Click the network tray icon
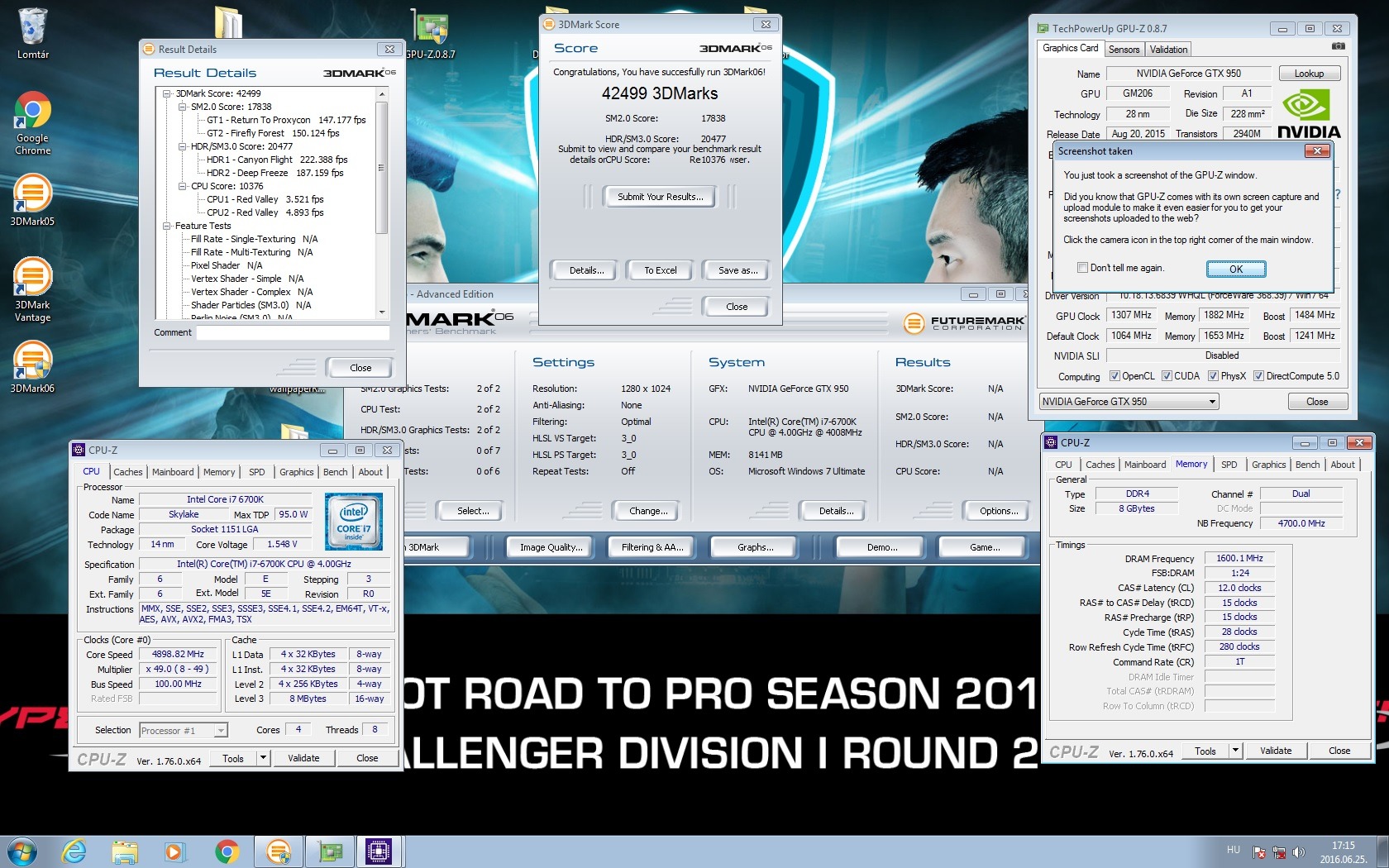Screen dimensions: 1389x868 coord(1279,852)
